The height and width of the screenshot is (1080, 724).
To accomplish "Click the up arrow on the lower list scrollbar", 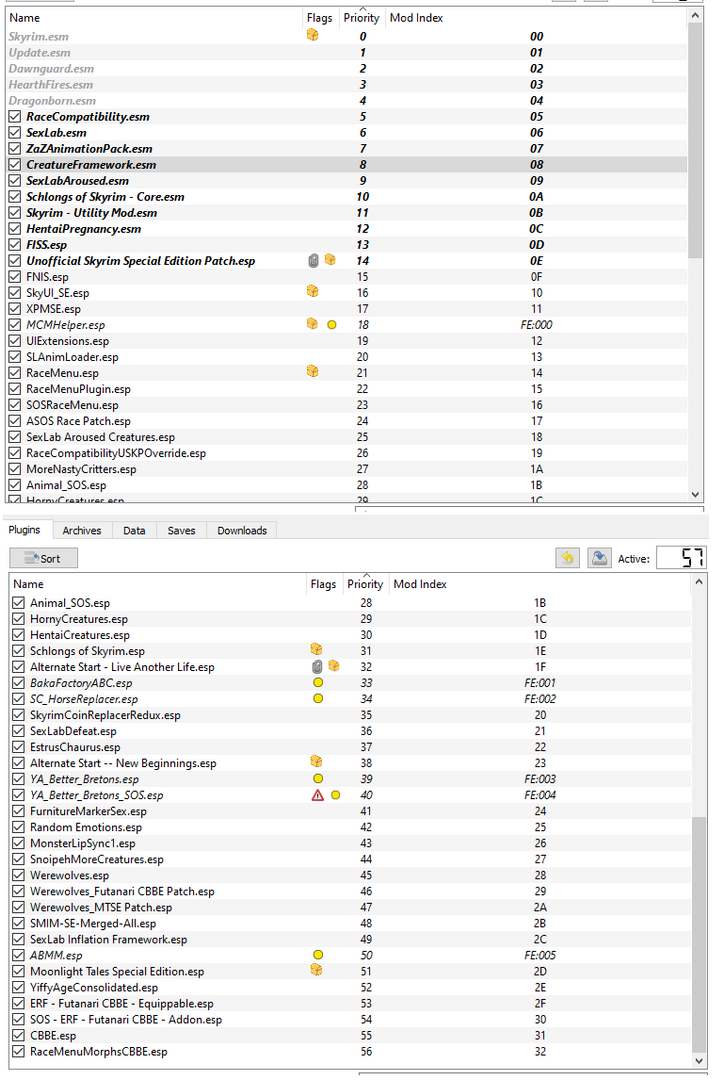I will pos(699,582).
